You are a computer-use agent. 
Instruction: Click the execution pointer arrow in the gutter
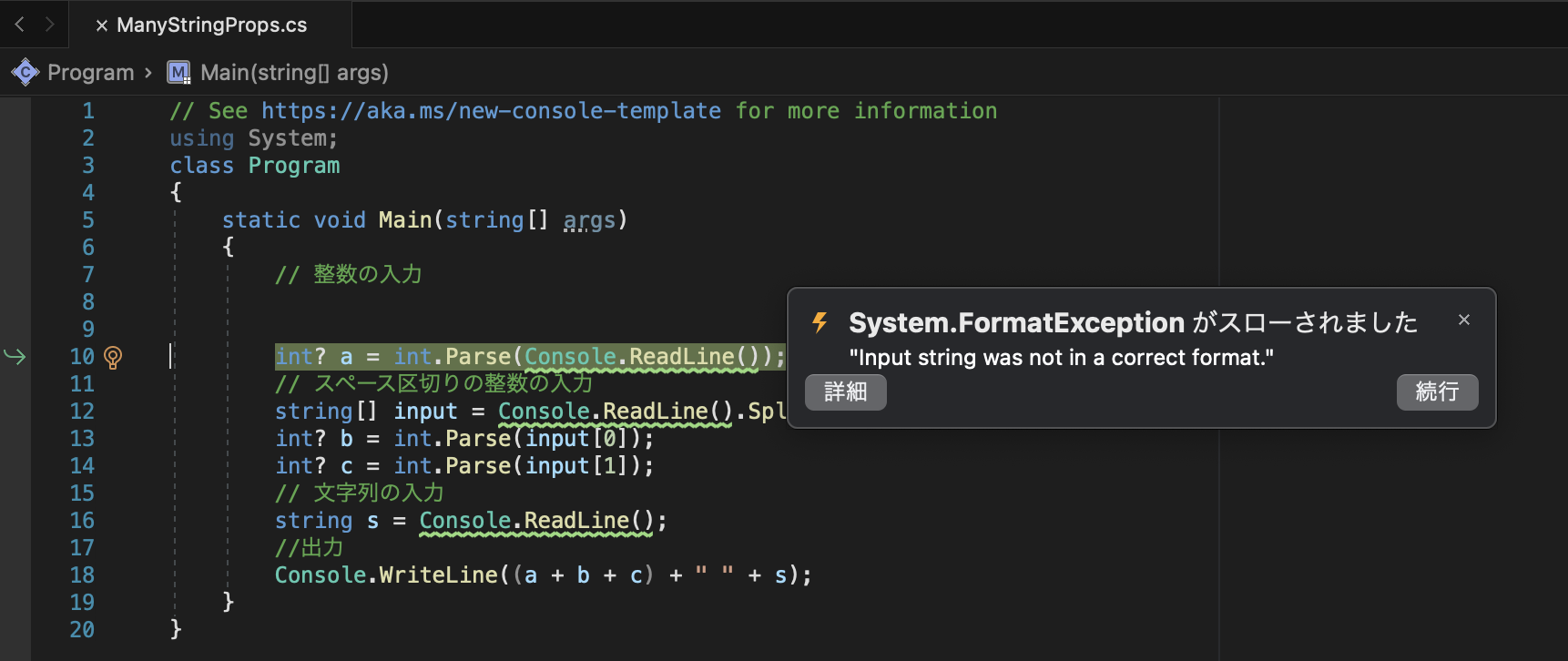pos(15,356)
